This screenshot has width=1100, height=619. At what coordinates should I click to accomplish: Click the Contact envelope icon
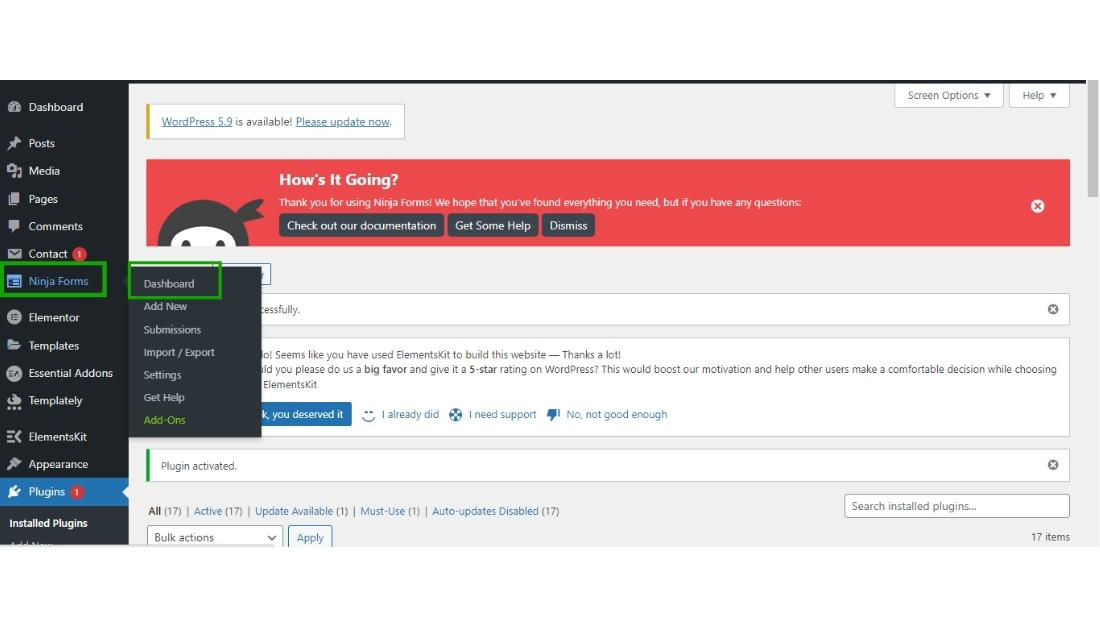(14, 254)
